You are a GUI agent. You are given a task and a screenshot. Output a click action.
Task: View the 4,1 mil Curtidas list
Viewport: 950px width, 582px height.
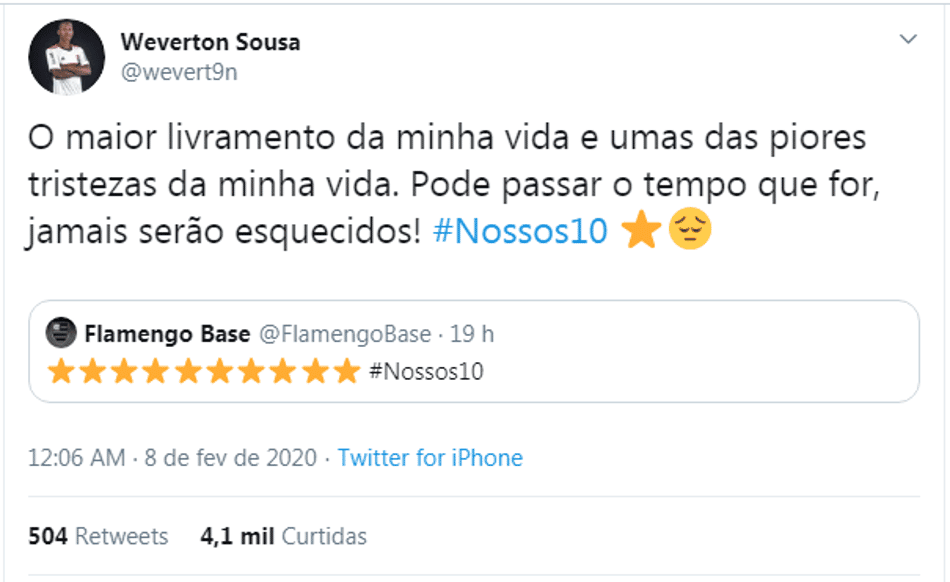[284, 537]
